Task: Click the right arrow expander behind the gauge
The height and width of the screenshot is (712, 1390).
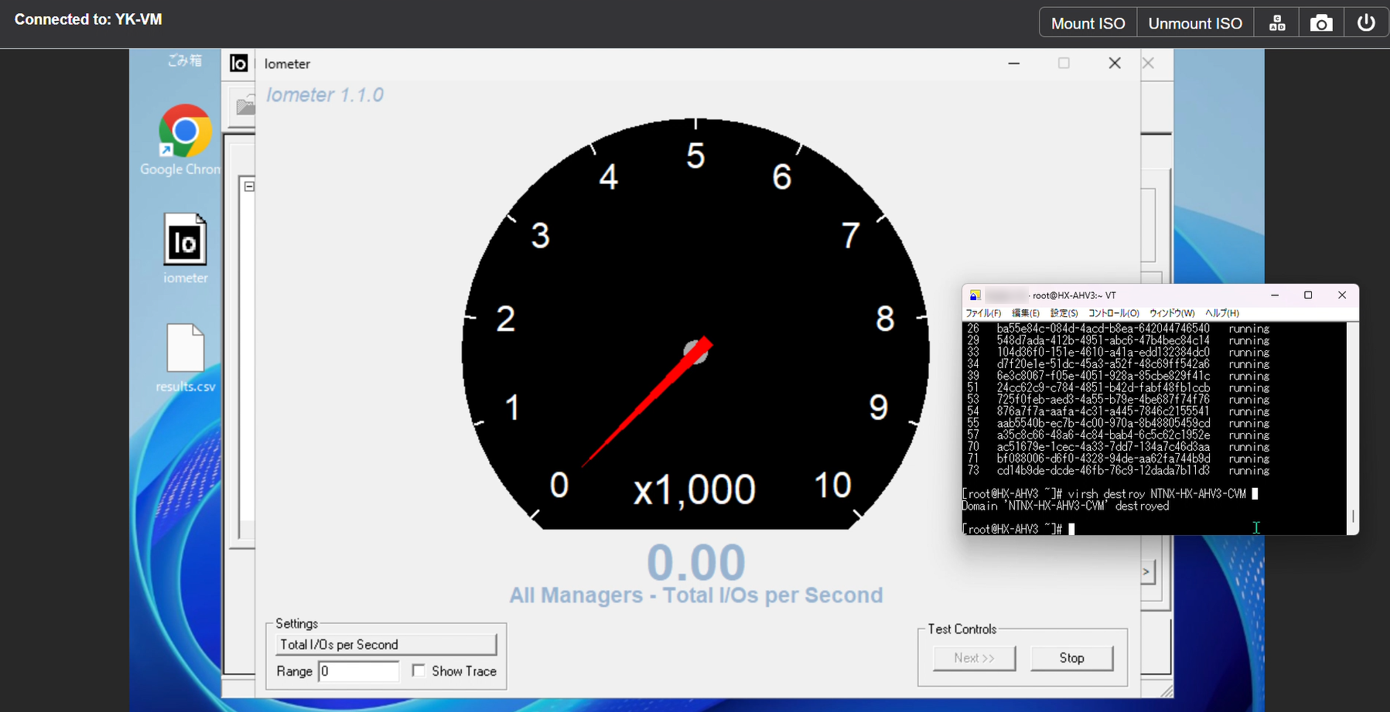Action: (x=1148, y=572)
